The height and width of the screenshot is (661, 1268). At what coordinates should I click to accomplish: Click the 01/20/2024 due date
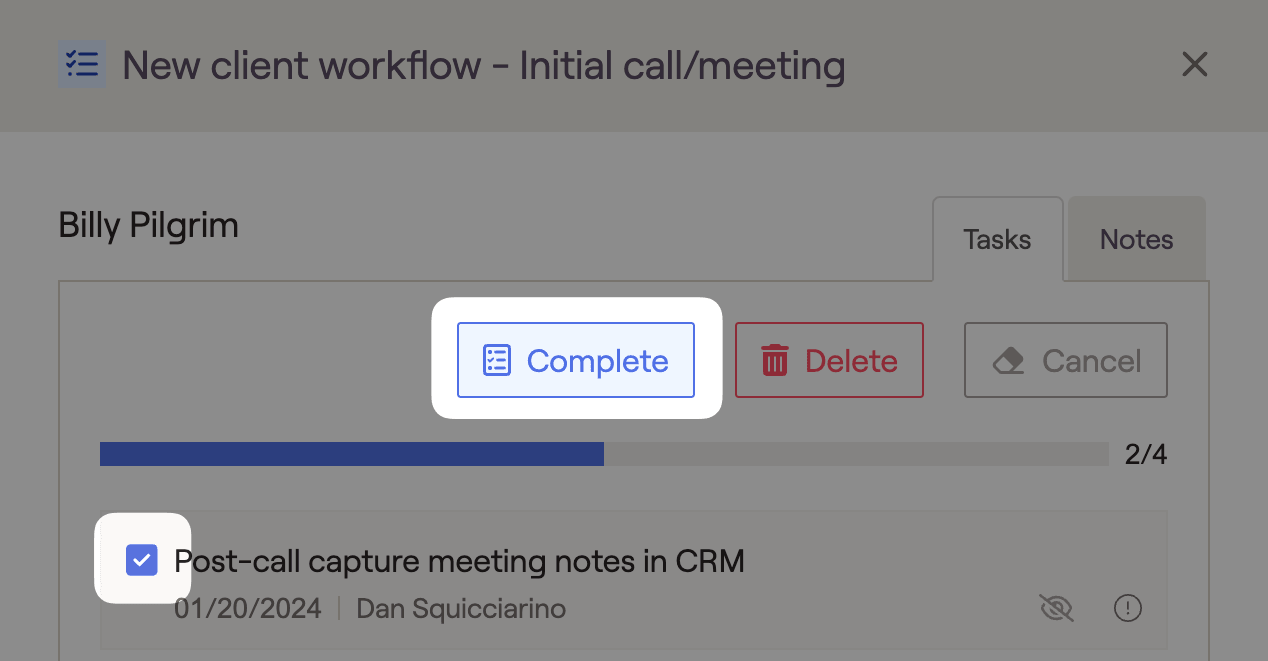(248, 608)
